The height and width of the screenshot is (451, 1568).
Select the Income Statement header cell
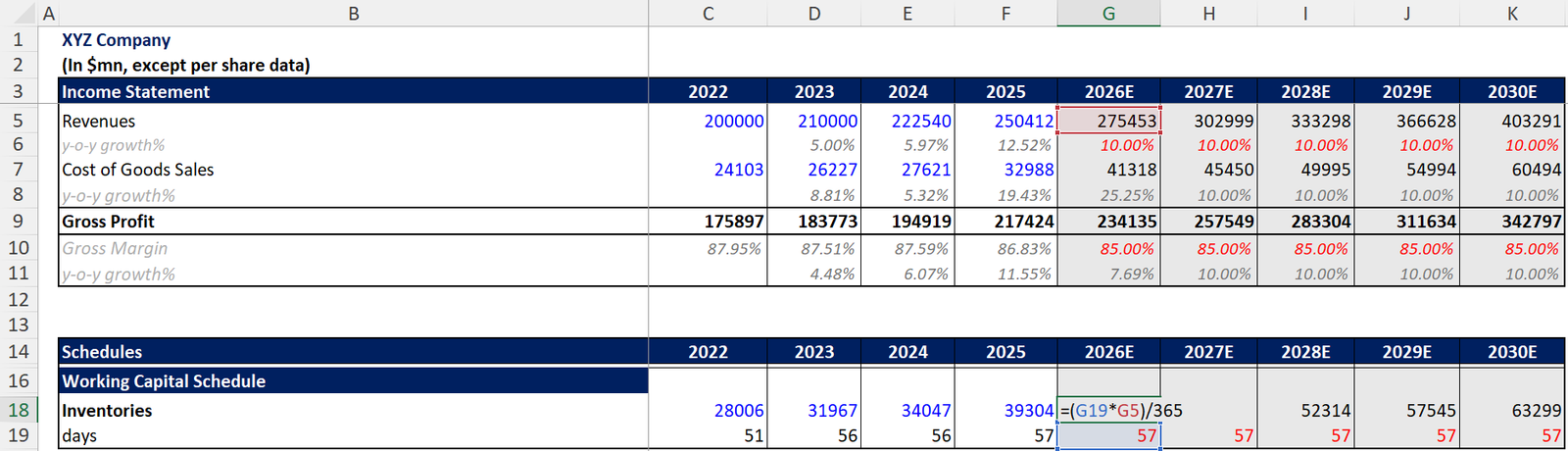[353, 91]
